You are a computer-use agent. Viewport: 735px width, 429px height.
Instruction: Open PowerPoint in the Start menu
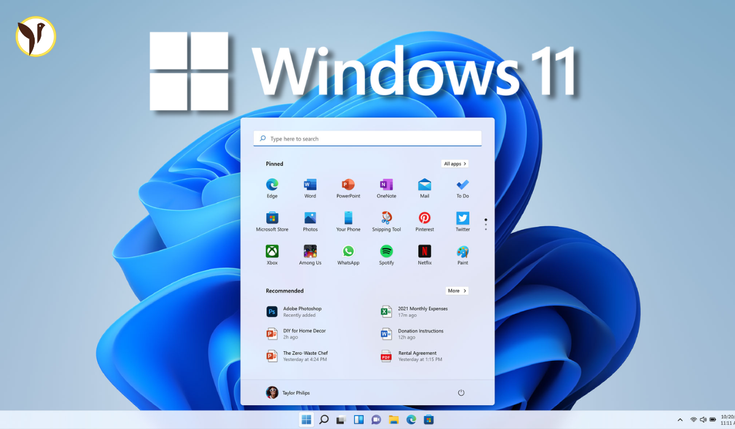click(348, 188)
